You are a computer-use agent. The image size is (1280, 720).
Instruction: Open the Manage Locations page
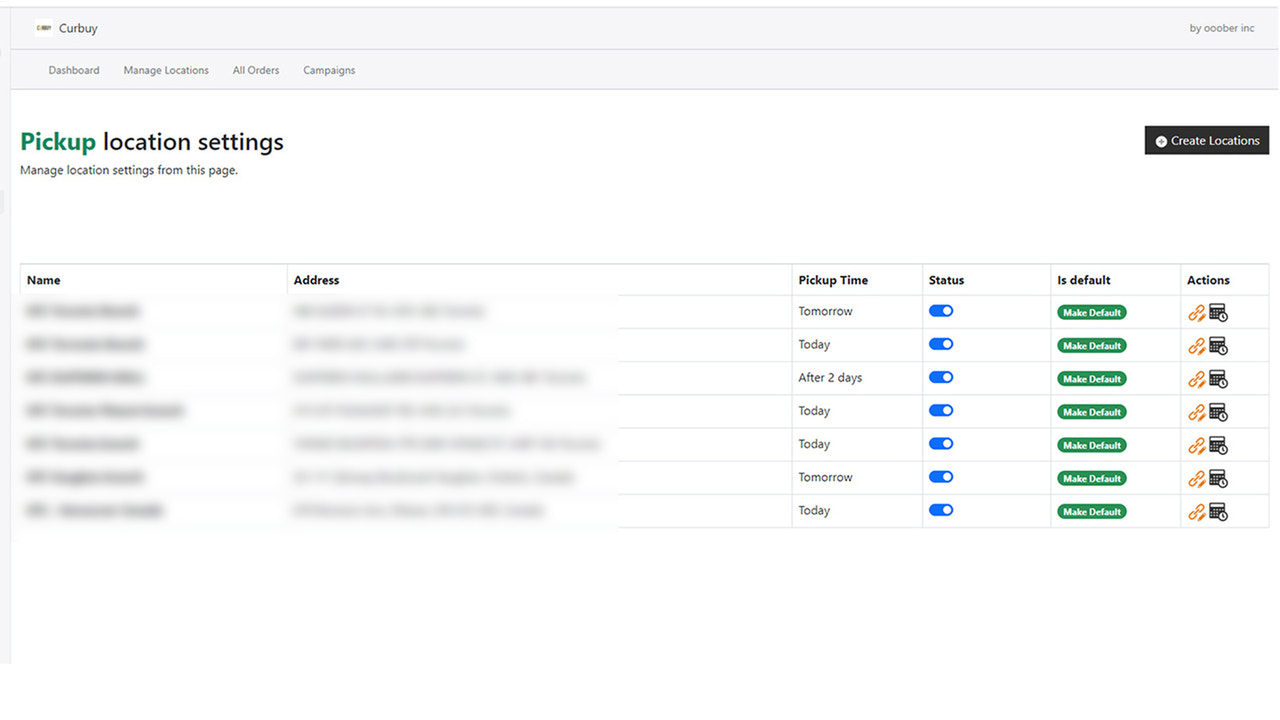(x=166, y=70)
